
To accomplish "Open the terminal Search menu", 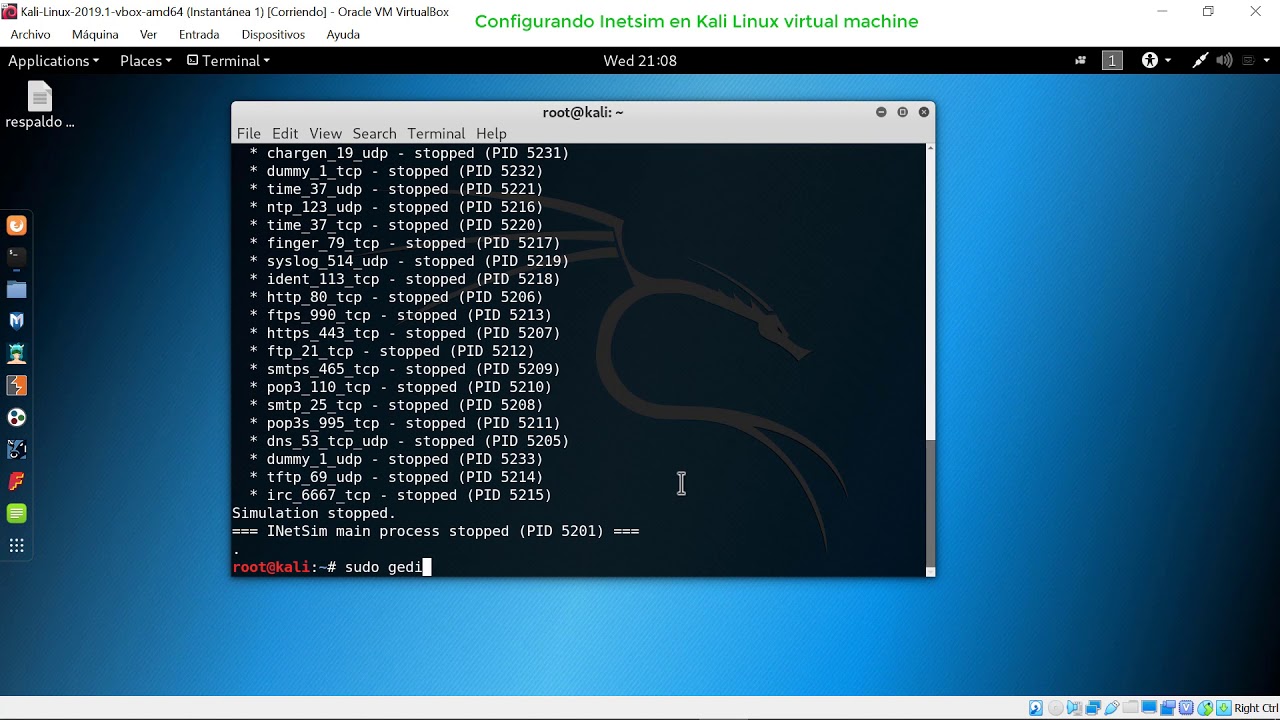I will (x=374, y=133).
